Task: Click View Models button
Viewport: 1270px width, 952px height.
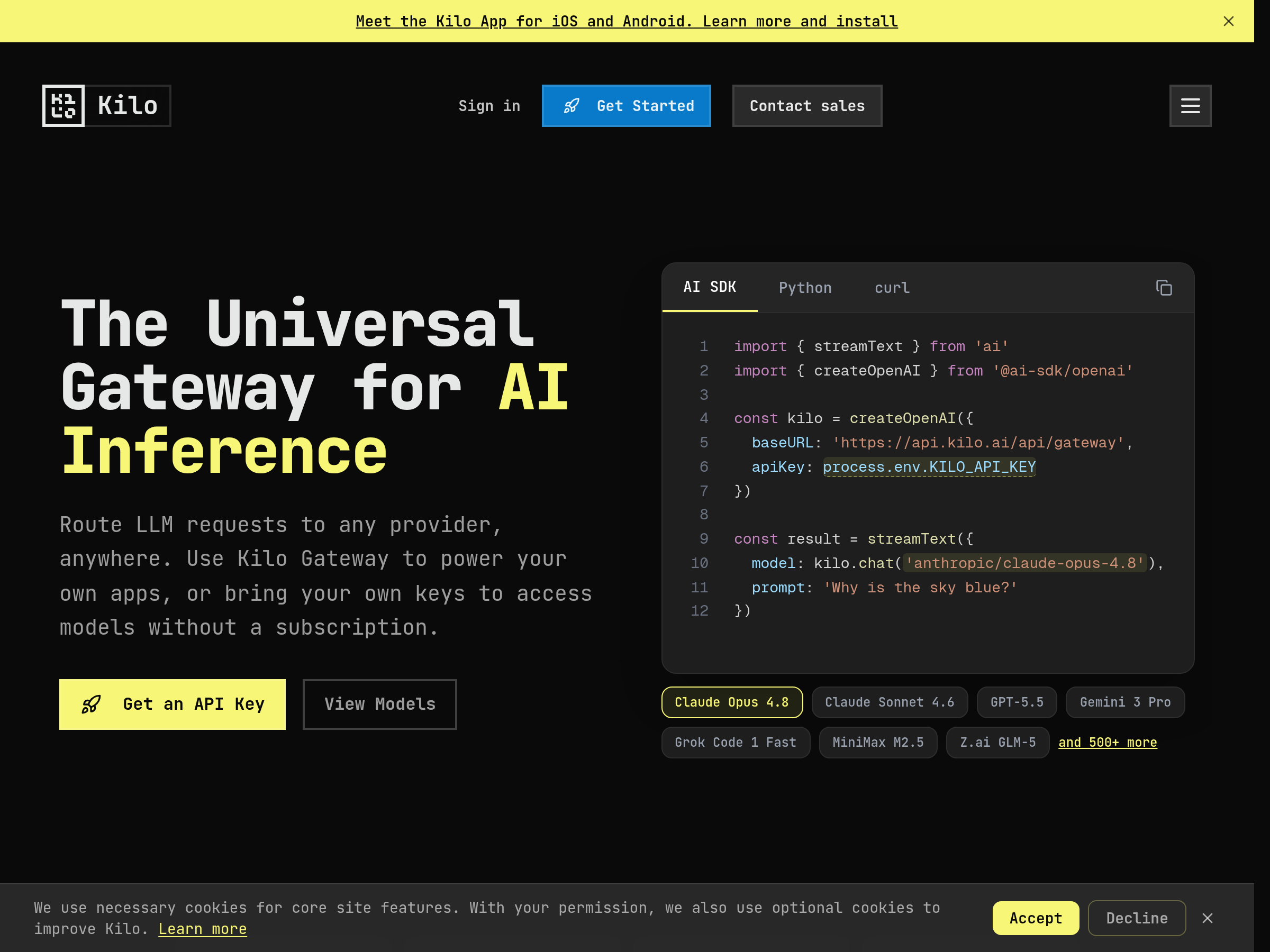Action: [379, 704]
